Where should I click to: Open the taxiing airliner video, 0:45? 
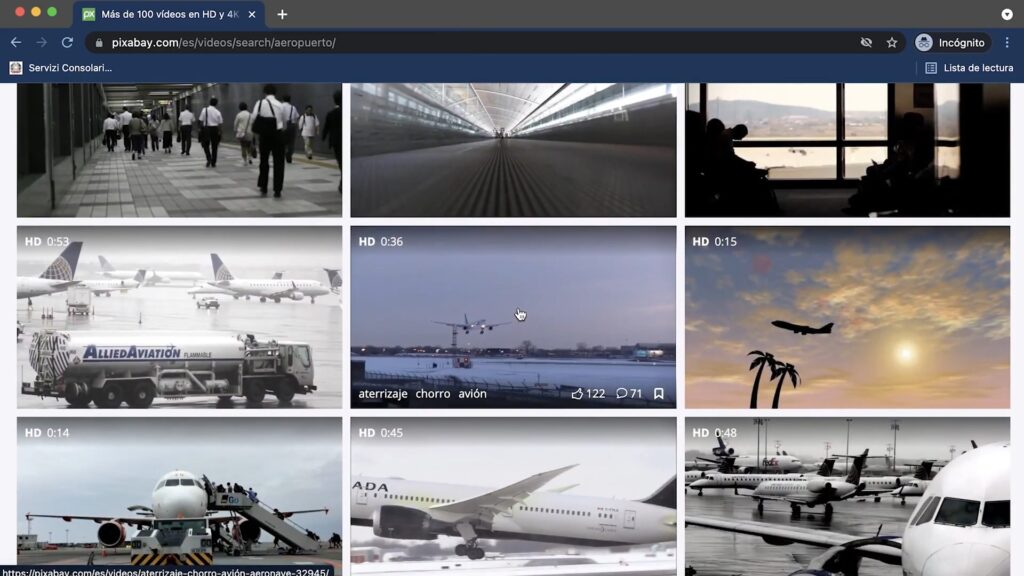(x=513, y=496)
